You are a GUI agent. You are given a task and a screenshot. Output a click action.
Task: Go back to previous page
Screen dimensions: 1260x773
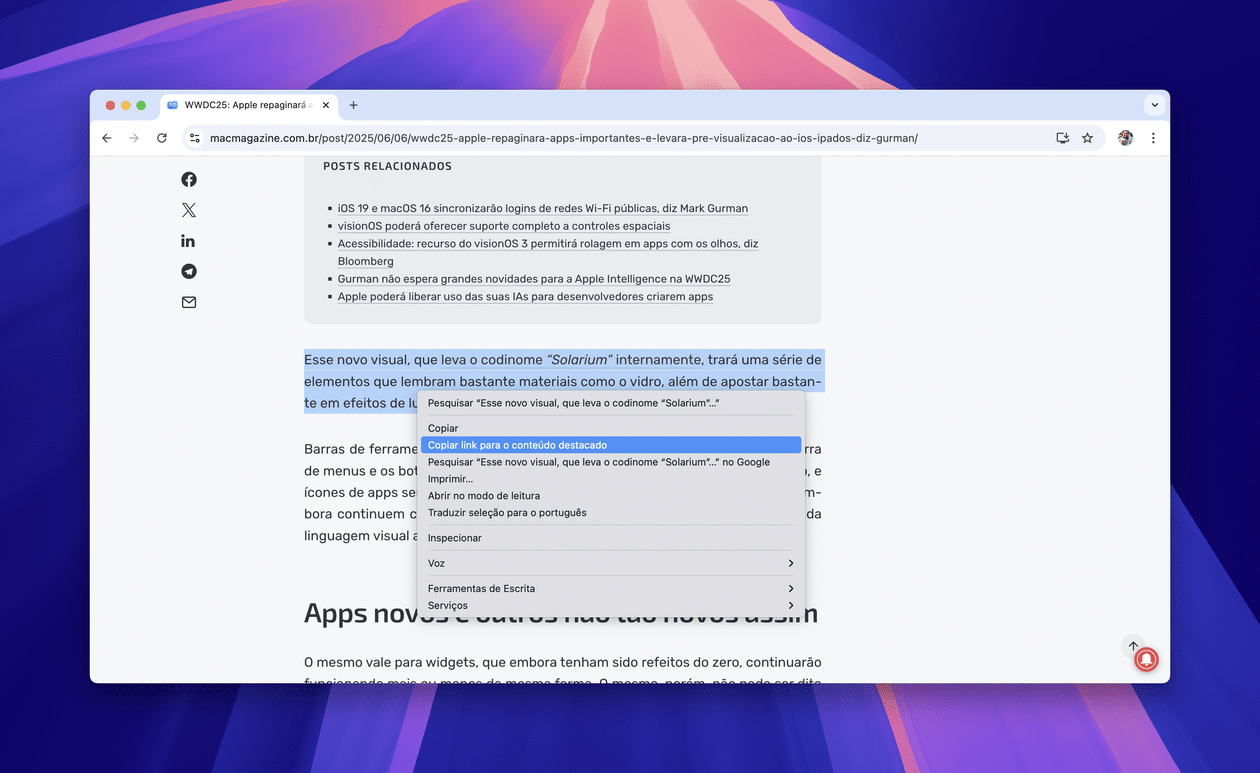pyautogui.click(x=107, y=138)
